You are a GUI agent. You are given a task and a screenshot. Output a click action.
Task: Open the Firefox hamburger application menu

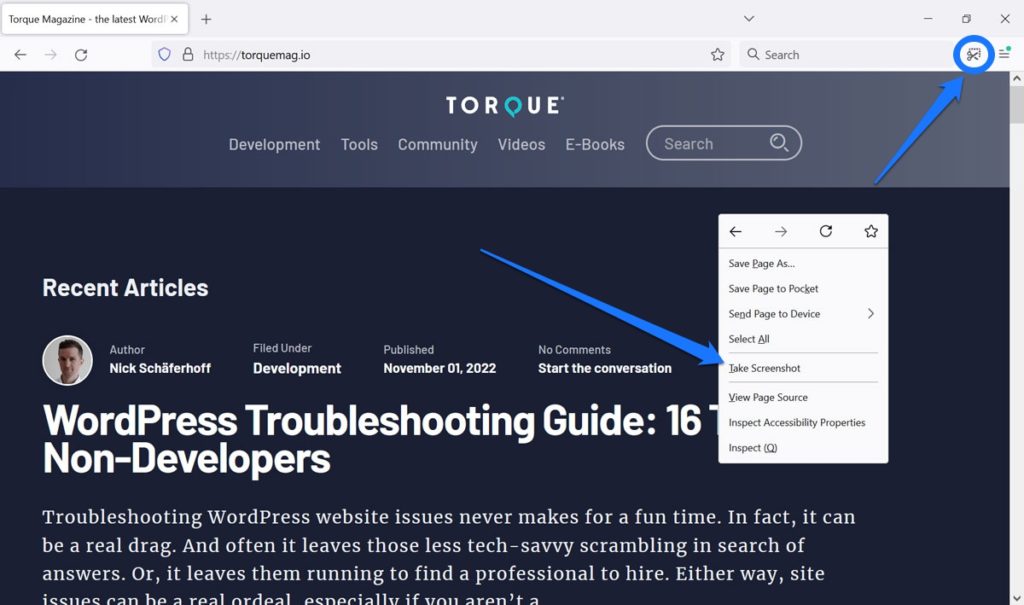(x=1005, y=54)
